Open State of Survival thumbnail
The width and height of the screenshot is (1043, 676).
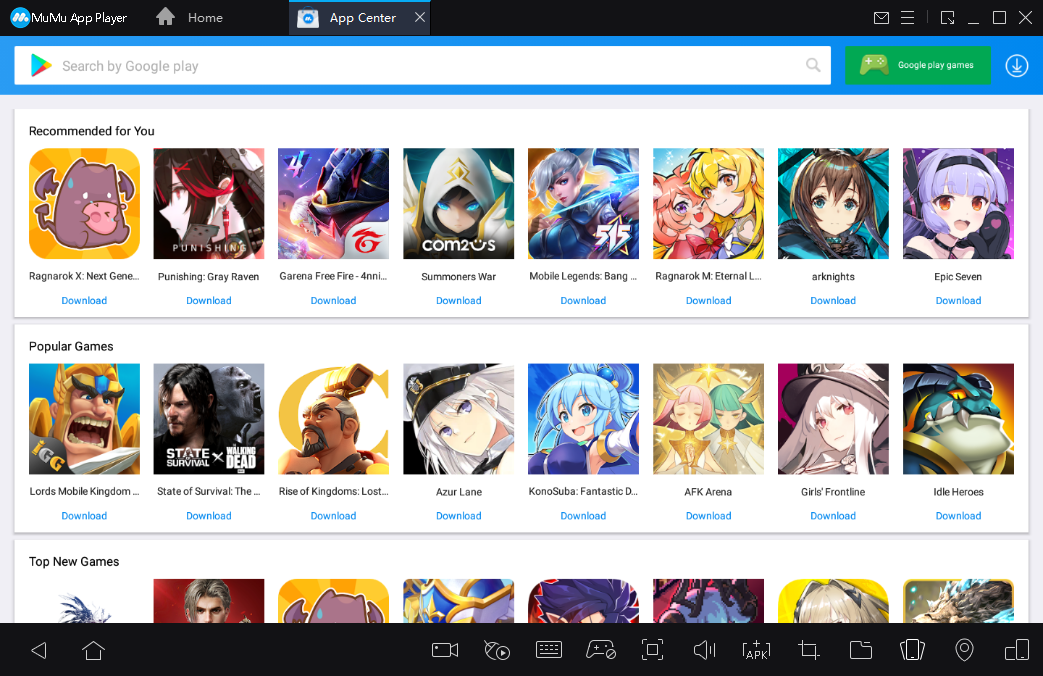[x=209, y=419]
